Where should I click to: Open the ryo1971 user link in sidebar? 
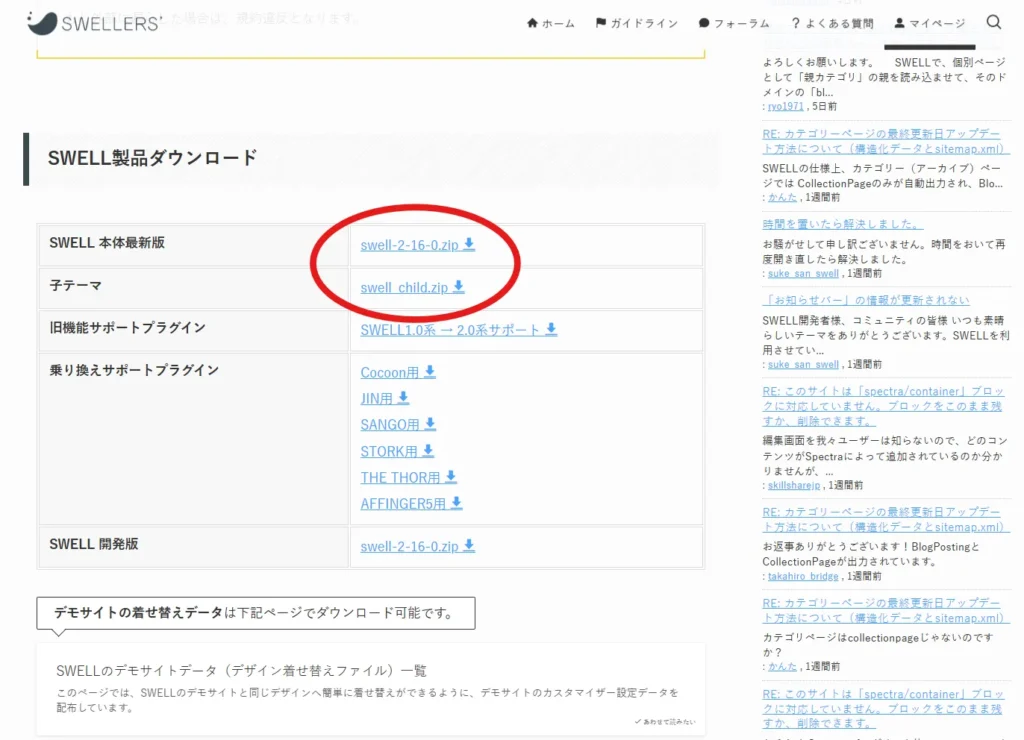click(x=783, y=106)
